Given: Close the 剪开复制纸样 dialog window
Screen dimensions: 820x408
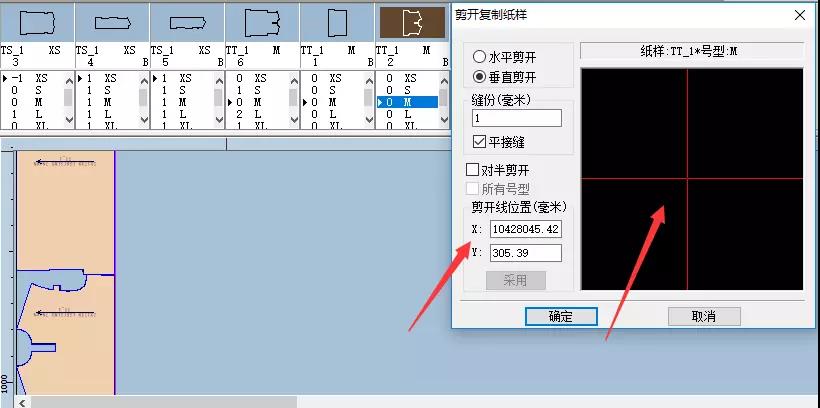Looking at the screenshot, I should [799, 14].
